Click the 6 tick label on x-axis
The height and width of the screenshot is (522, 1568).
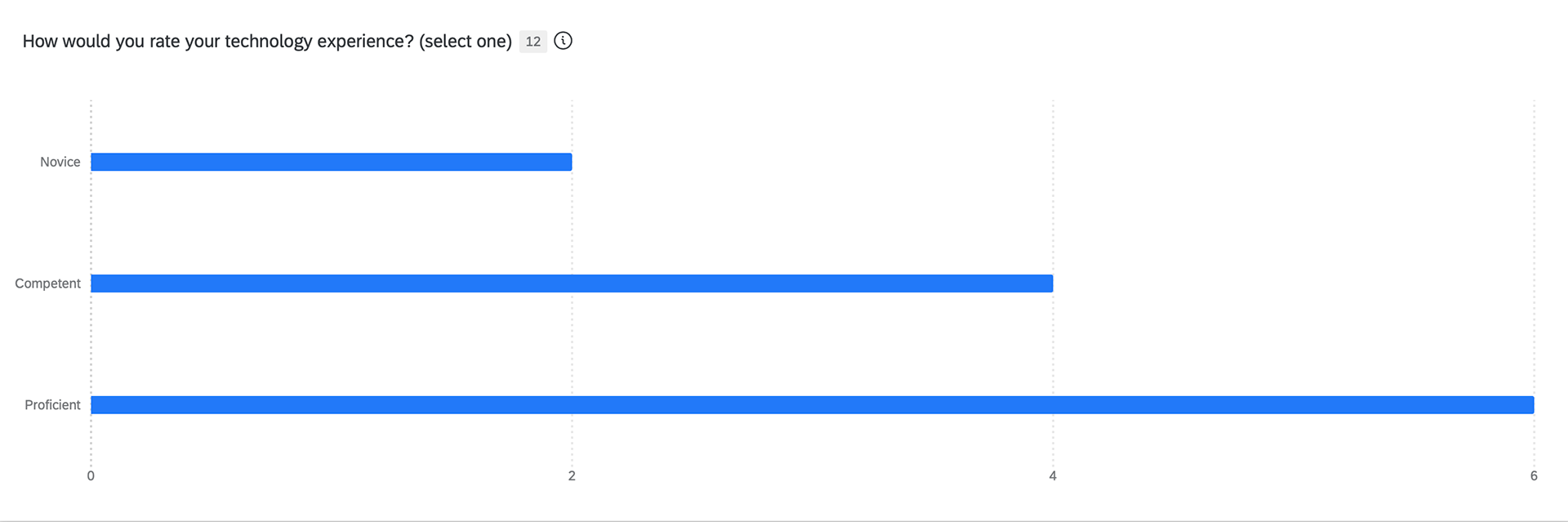click(x=1534, y=475)
